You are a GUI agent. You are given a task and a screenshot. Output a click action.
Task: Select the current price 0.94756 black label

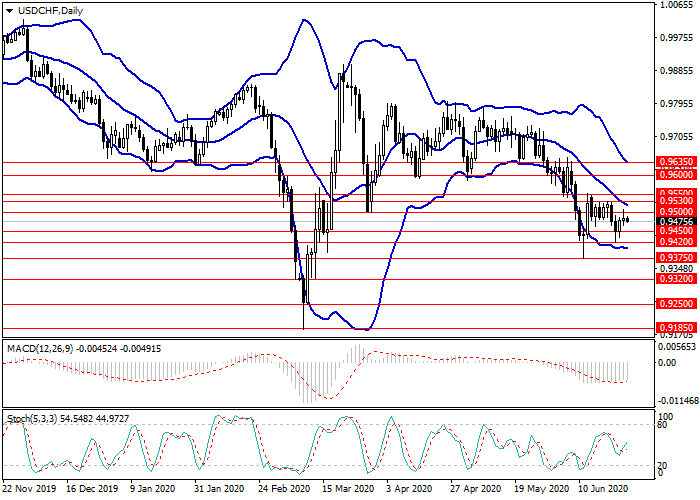673,222
